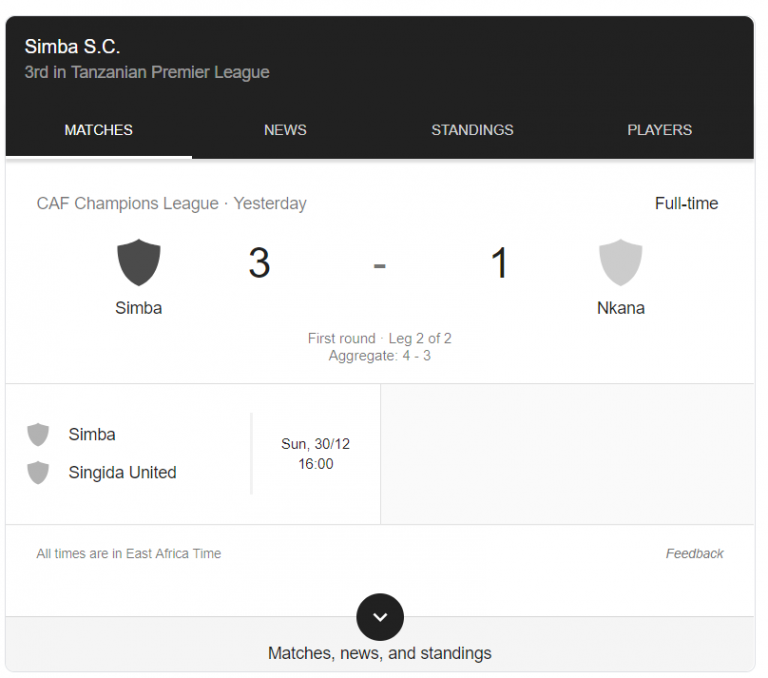Click the Aggregate: 4 - 3 text
The width and height of the screenshot is (768, 678).
click(379, 355)
